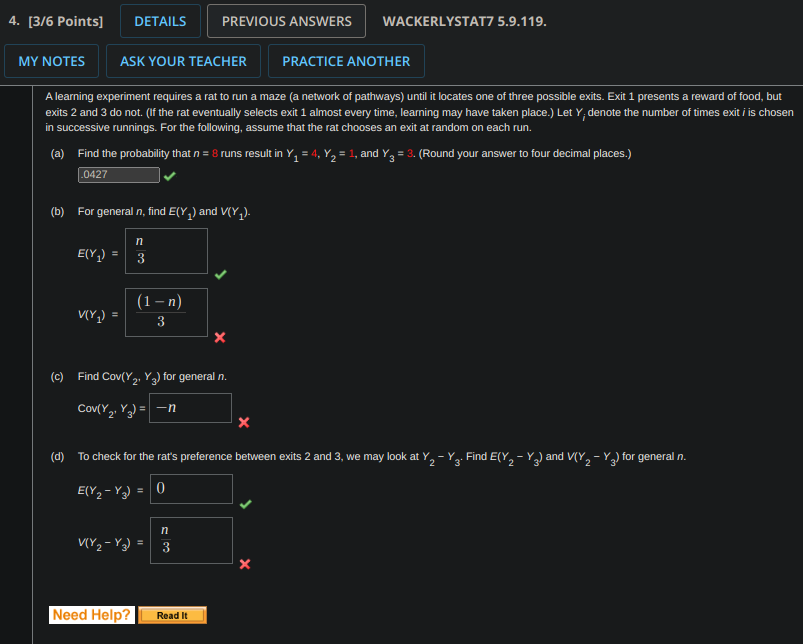Open the DETAILS panel
Screen dimensions: 803x644
pos(159,20)
